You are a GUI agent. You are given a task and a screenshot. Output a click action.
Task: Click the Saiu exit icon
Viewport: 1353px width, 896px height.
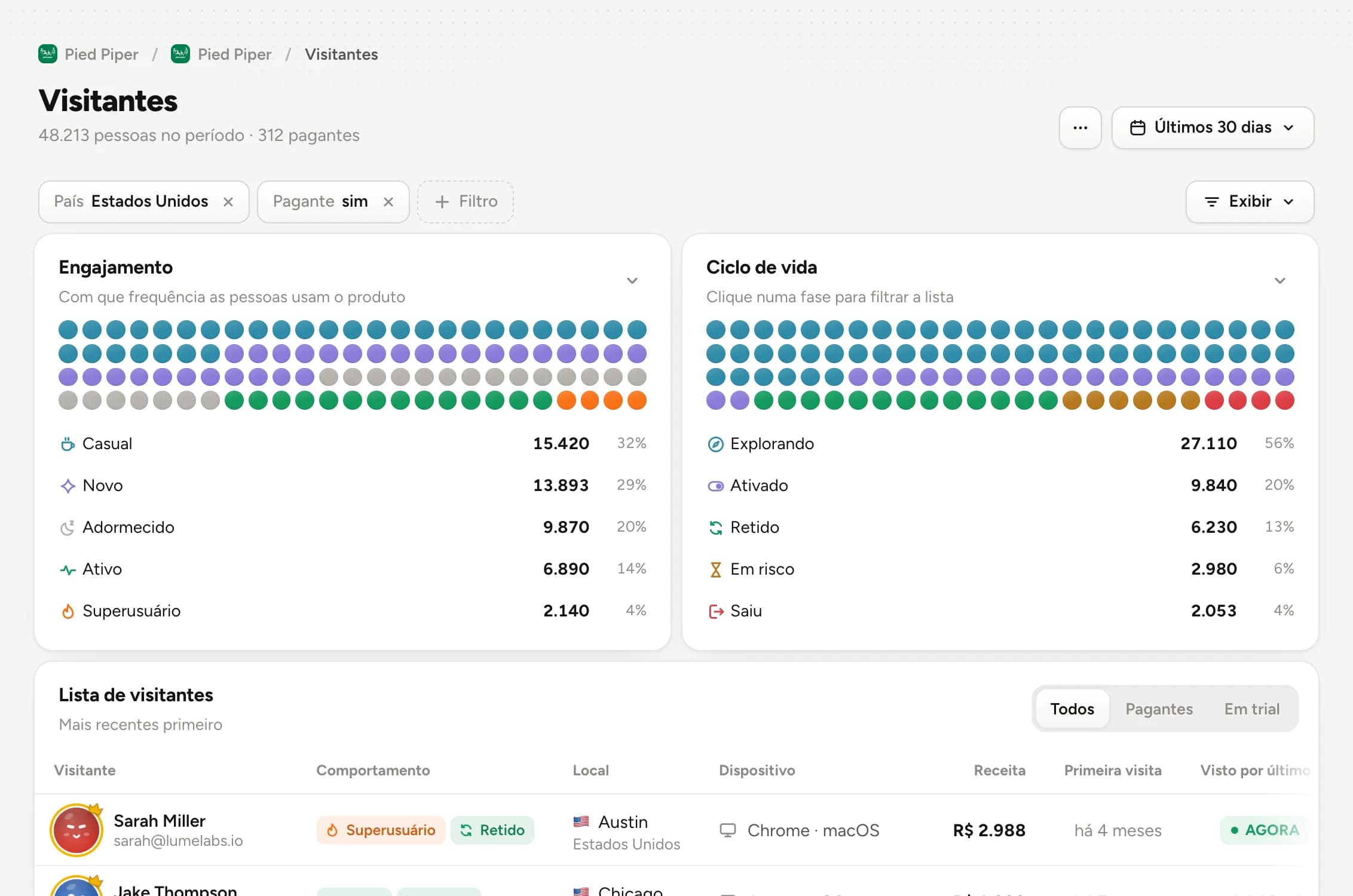(x=715, y=611)
